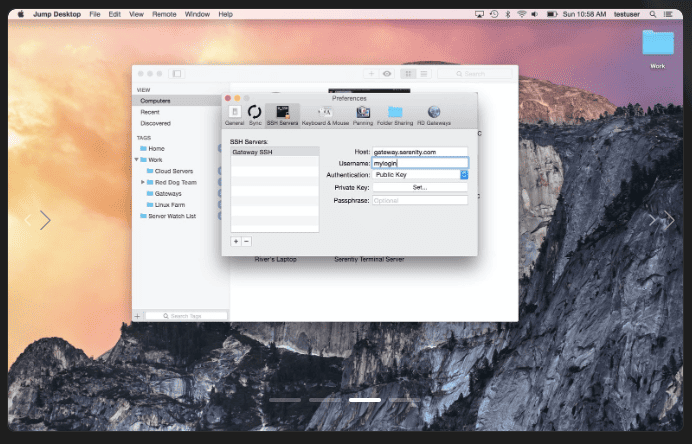The height and width of the screenshot is (444, 692).
Task: Click the Passphrase optional field
Action: [420, 200]
